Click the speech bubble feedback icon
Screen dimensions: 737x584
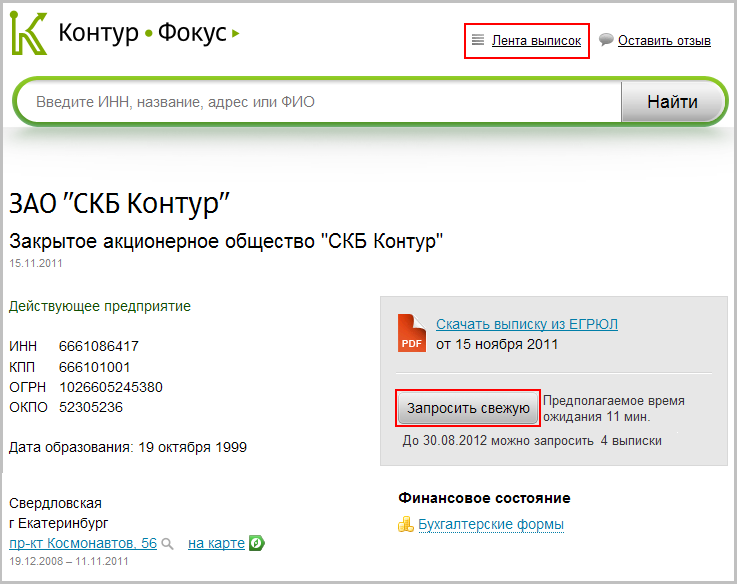tap(606, 40)
